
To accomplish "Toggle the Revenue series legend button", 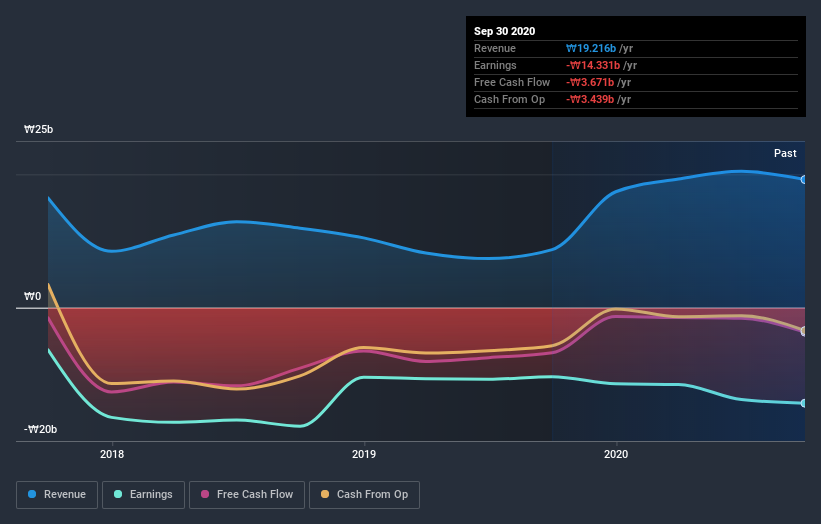I will coord(57,495).
